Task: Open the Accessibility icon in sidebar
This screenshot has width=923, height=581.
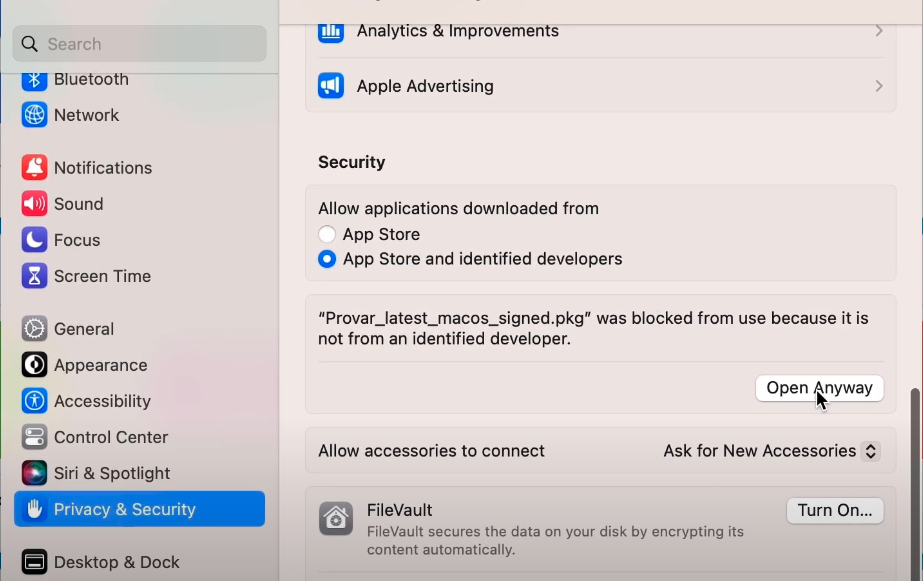Action: coord(34,401)
